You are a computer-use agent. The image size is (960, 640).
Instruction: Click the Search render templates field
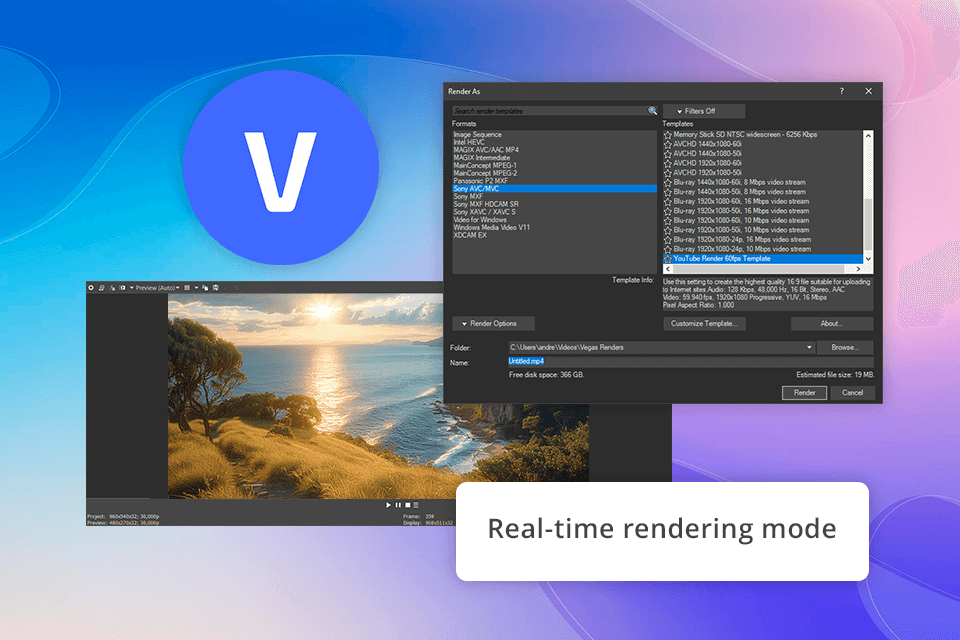pyautogui.click(x=550, y=111)
